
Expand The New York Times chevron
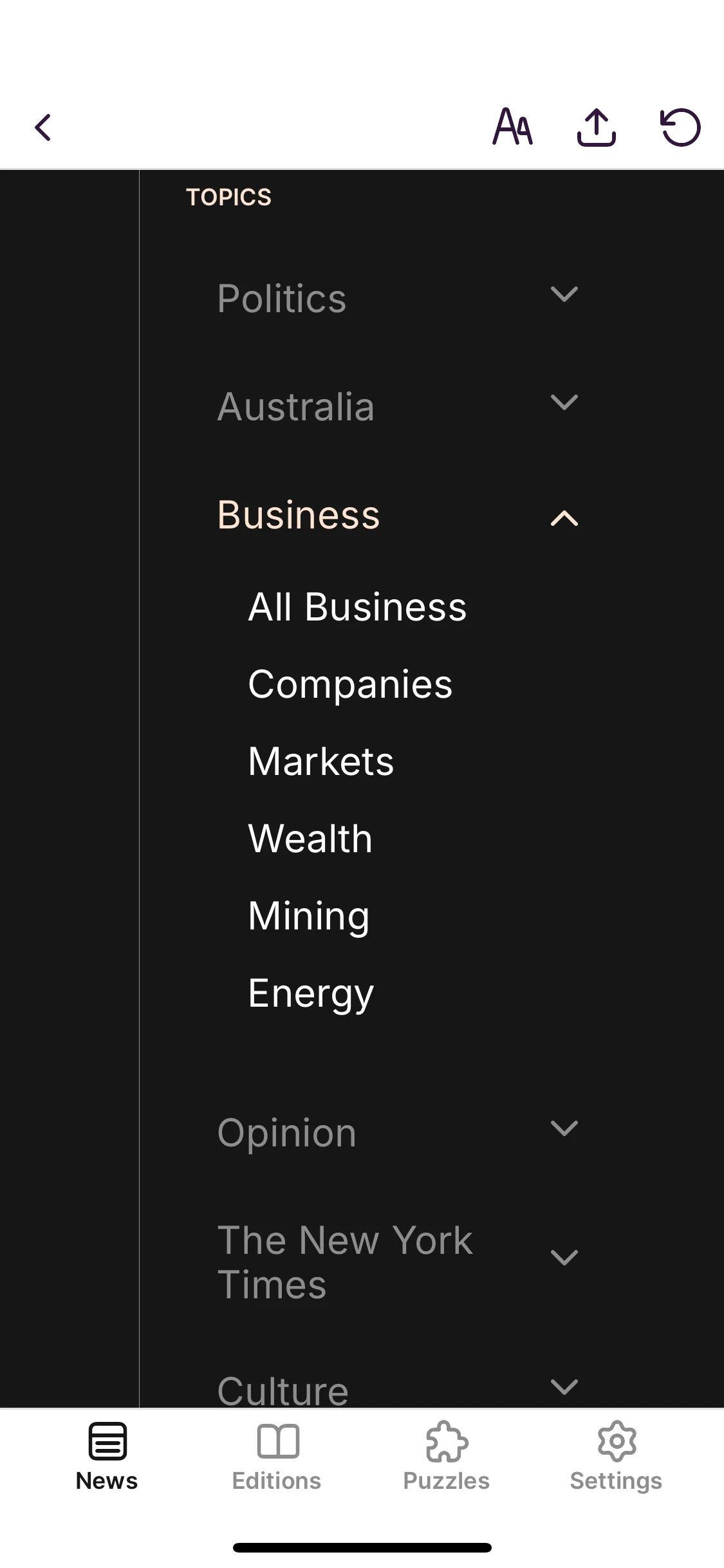564,1257
